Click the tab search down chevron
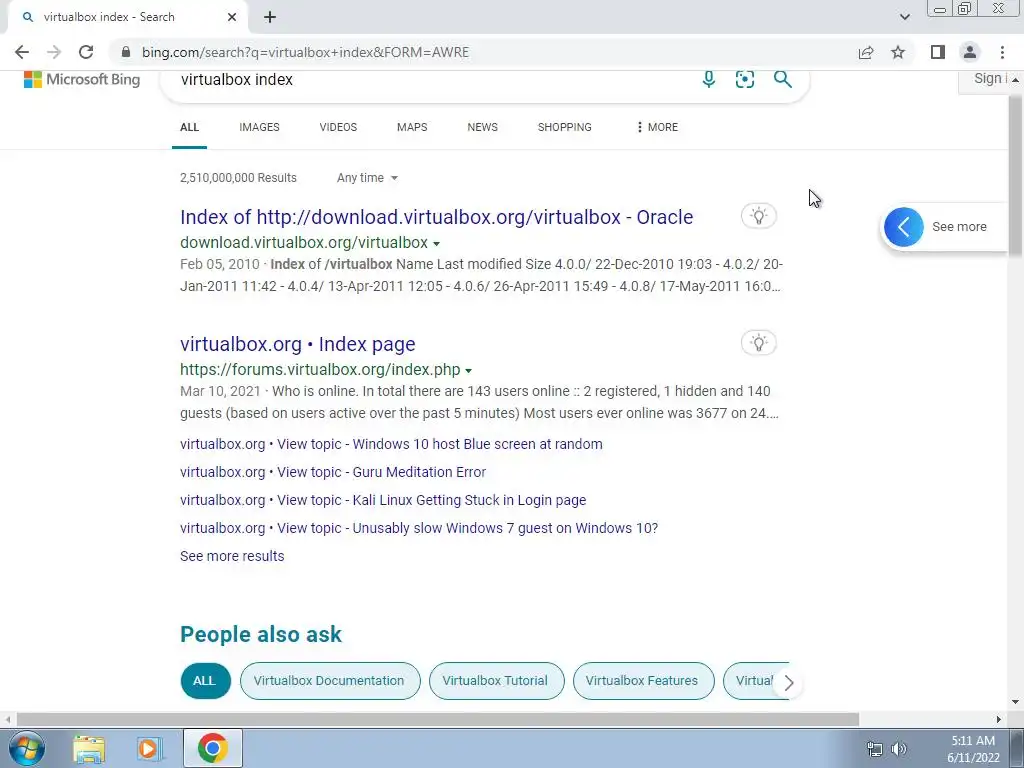Image resolution: width=1024 pixels, height=768 pixels. [x=904, y=17]
